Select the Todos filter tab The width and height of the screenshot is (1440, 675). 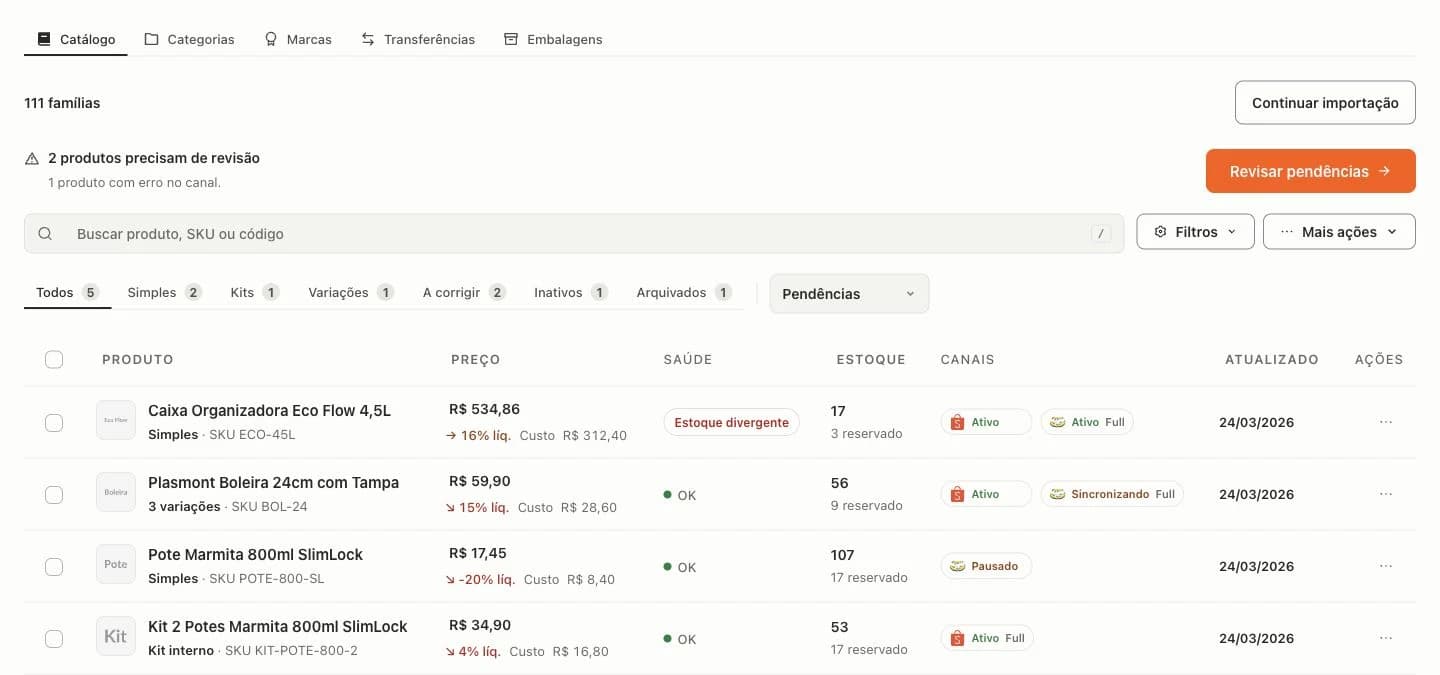pyautogui.click(x=67, y=292)
